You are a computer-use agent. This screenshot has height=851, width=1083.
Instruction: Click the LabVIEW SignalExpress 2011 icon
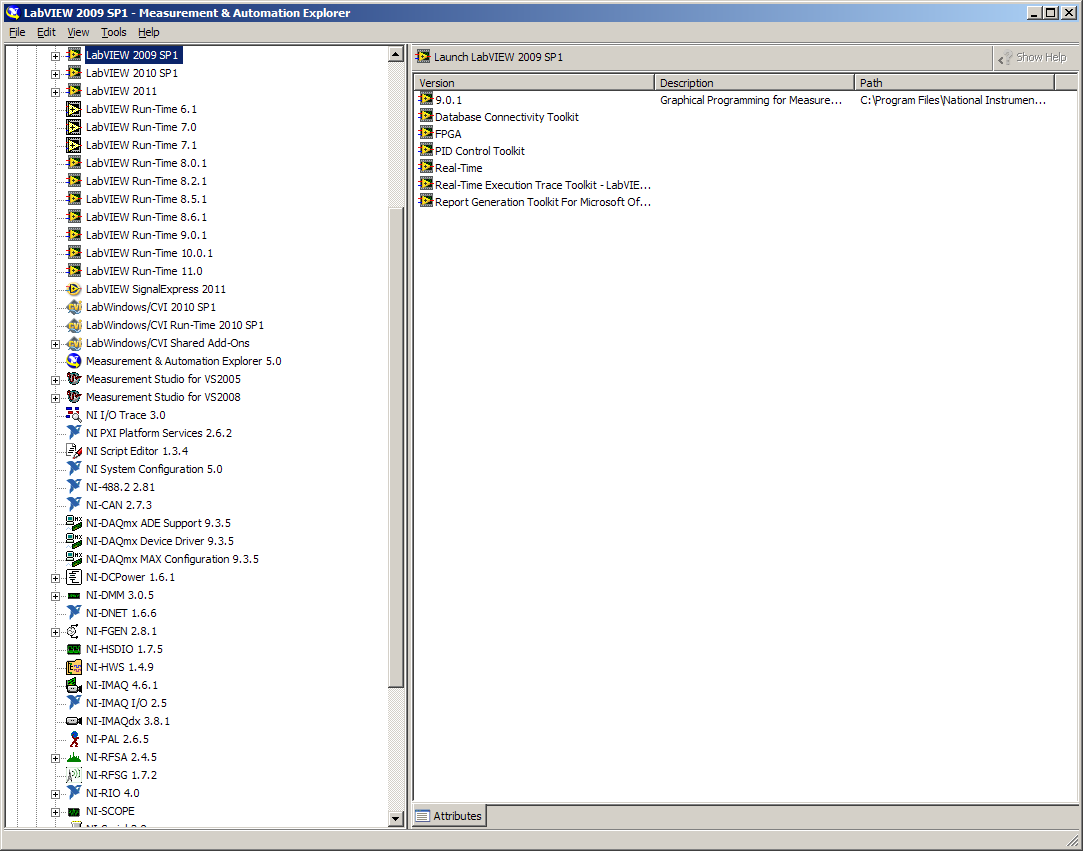74,289
